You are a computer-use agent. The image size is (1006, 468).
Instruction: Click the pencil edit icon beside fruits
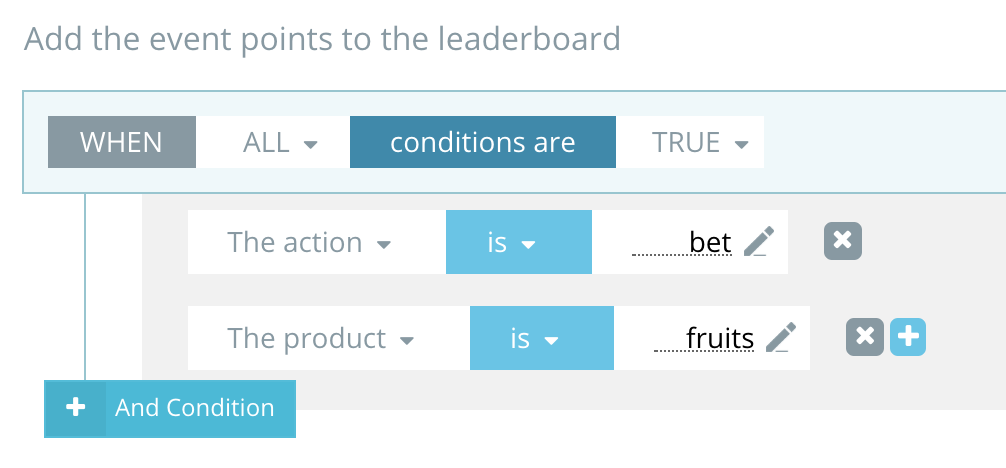coord(781,338)
